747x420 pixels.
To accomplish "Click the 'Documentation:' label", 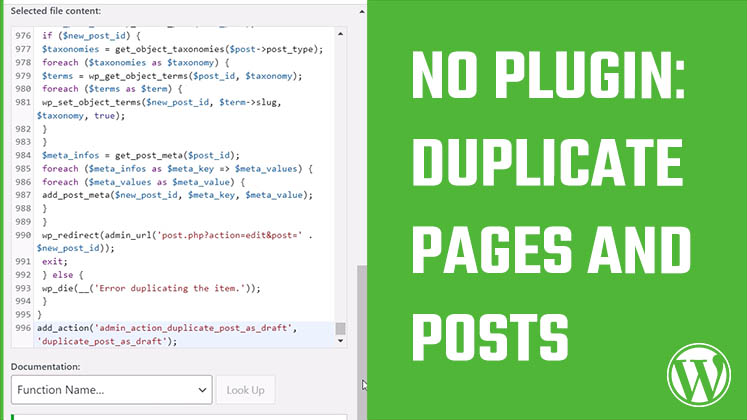I will pos(46,367).
